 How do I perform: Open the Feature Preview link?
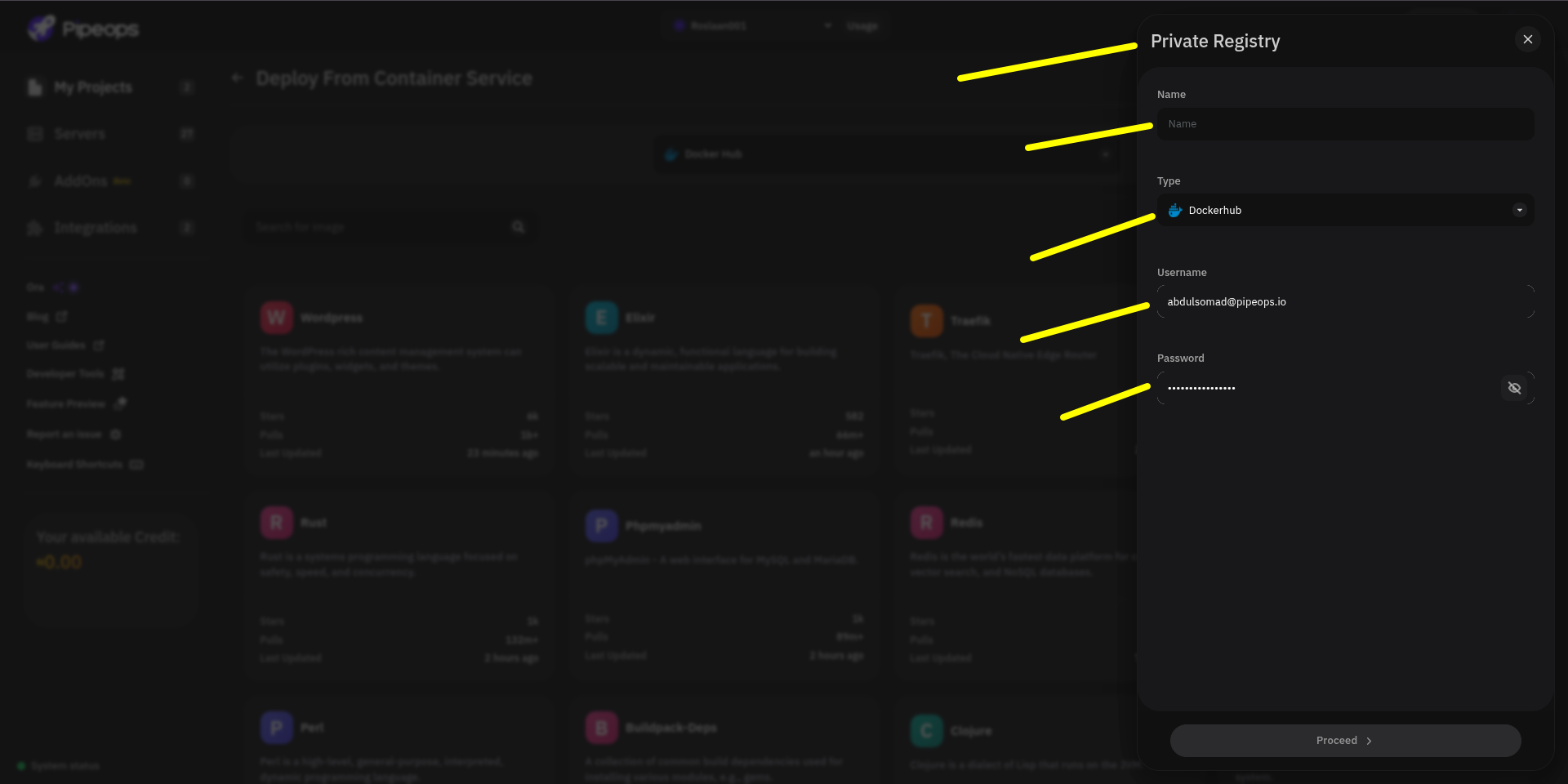pos(76,404)
